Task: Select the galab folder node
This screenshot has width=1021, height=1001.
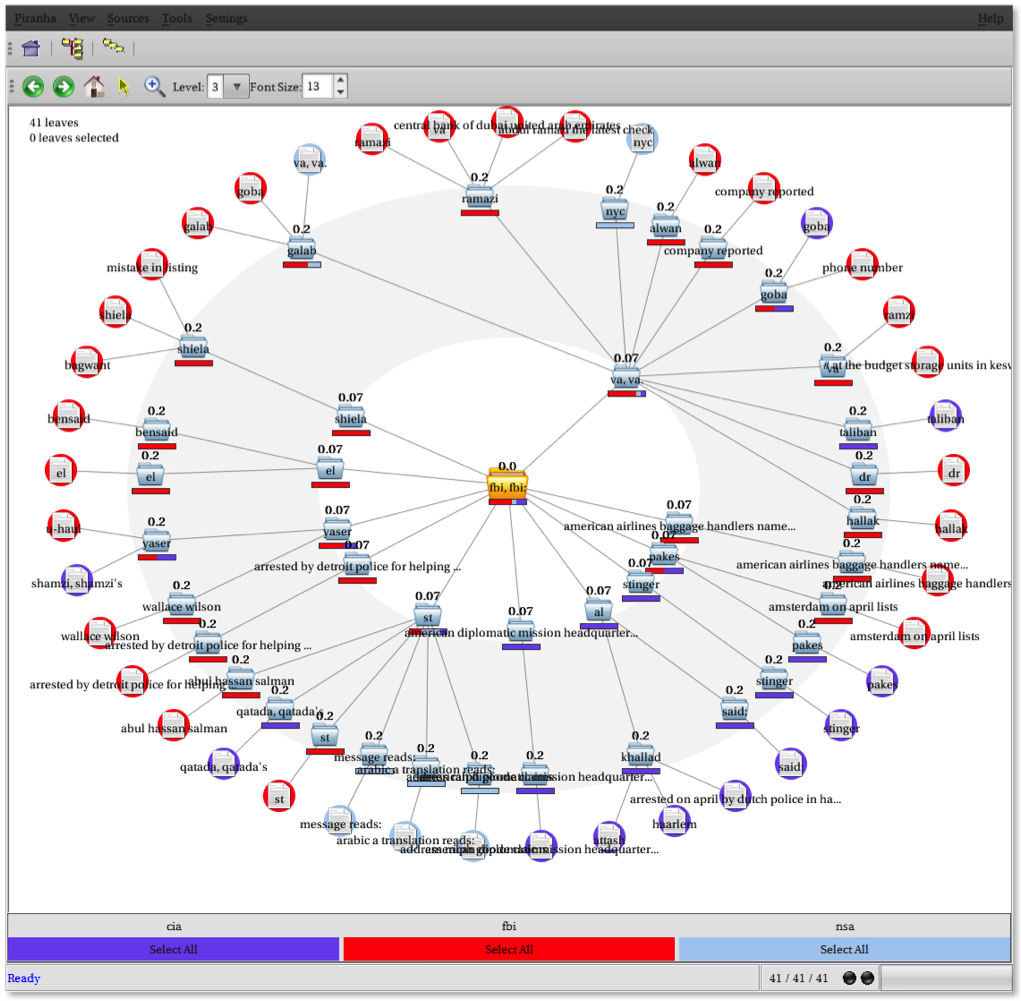Action: point(301,250)
